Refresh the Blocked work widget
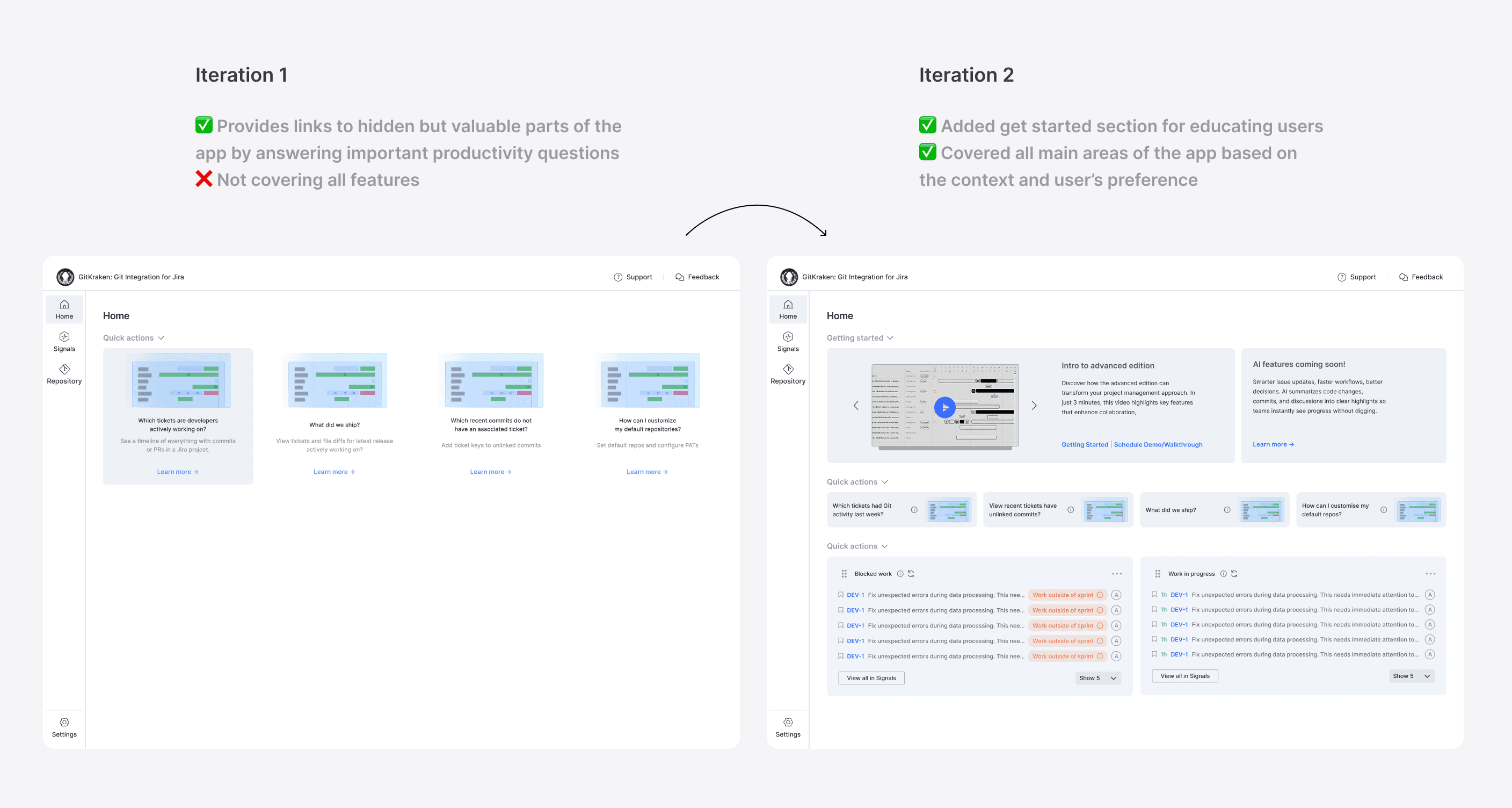The height and width of the screenshot is (808, 1512). click(911, 574)
